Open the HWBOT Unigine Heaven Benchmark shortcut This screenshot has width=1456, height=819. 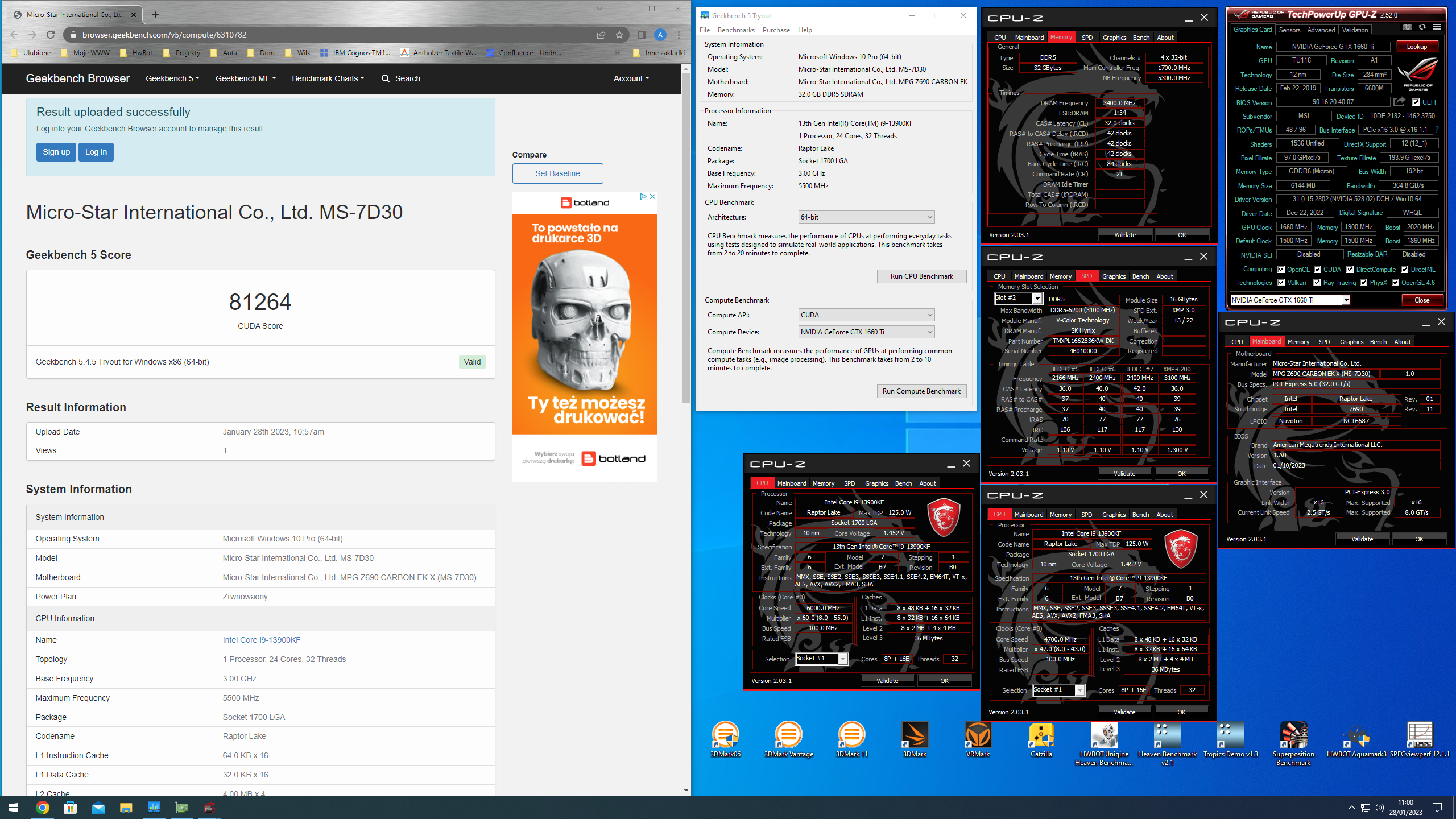pos(1104,744)
